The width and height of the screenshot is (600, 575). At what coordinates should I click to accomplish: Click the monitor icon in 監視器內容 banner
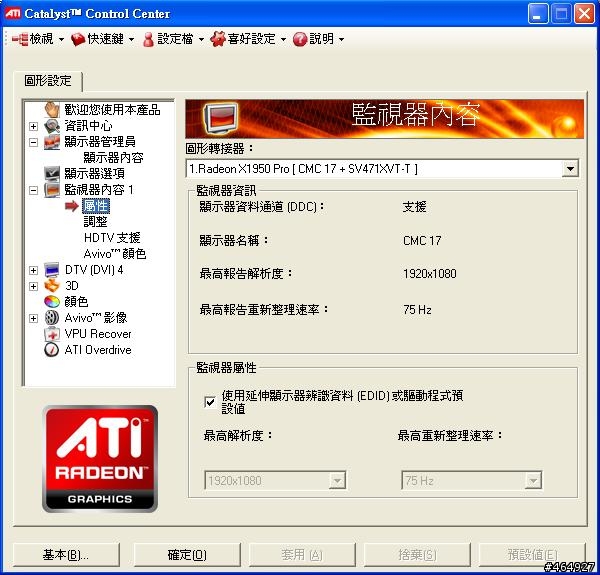tap(220, 119)
